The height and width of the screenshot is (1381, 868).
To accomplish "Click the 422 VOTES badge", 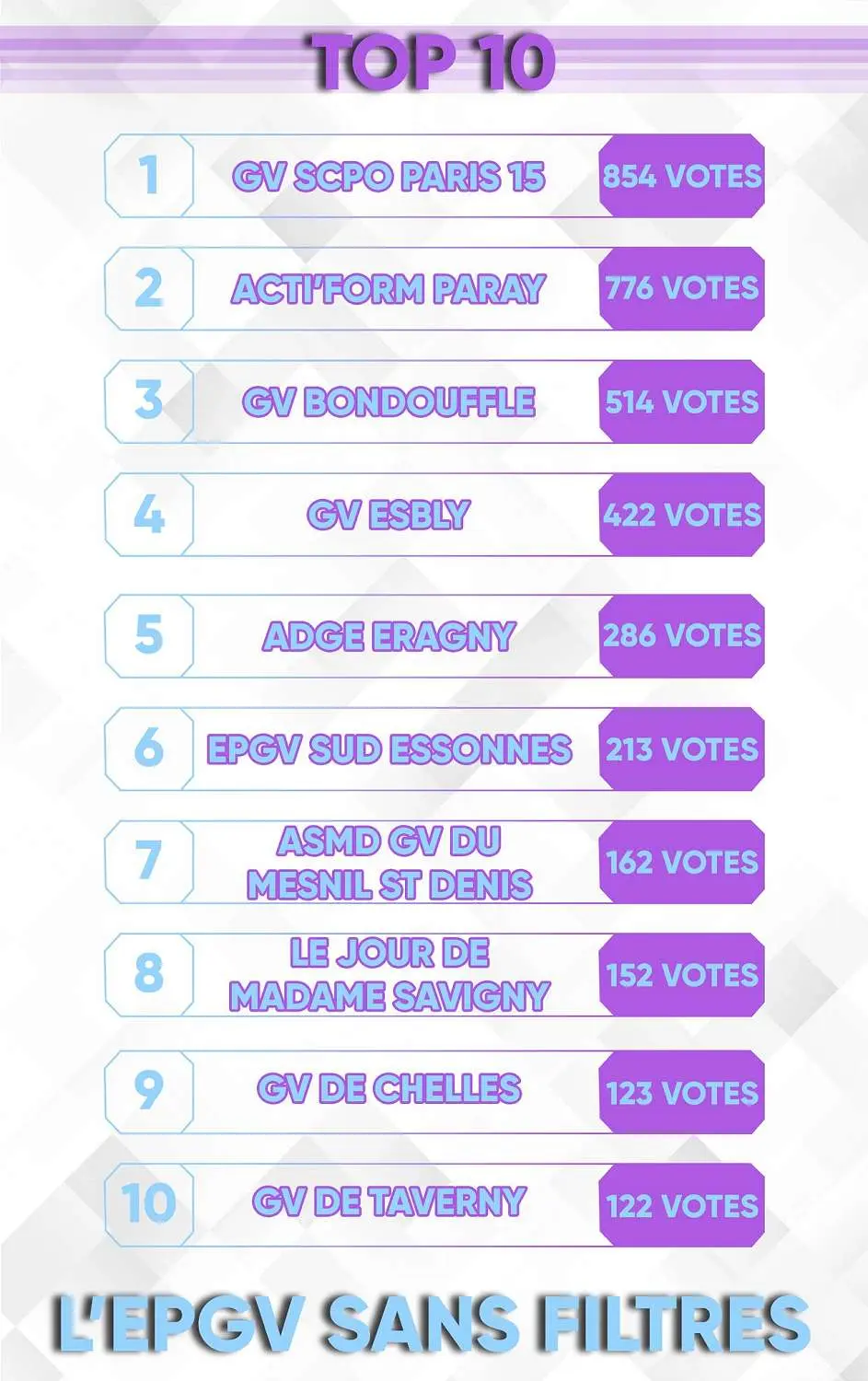I will point(681,515).
